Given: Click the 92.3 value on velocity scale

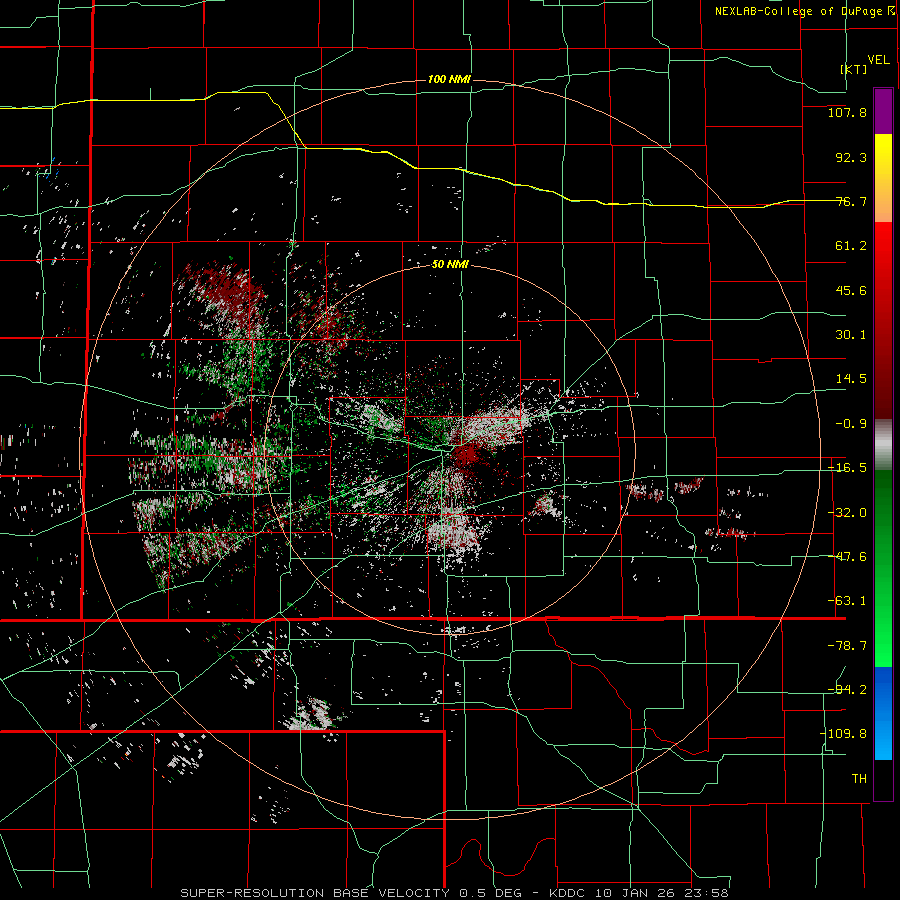Looking at the screenshot, I should (851, 157).
